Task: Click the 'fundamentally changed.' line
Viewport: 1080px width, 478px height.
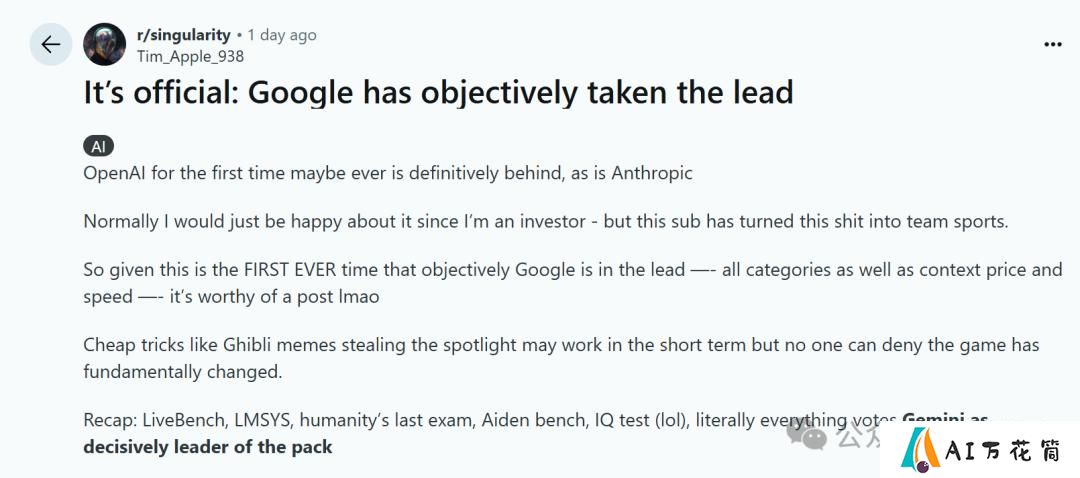Action: pos(183,373)
